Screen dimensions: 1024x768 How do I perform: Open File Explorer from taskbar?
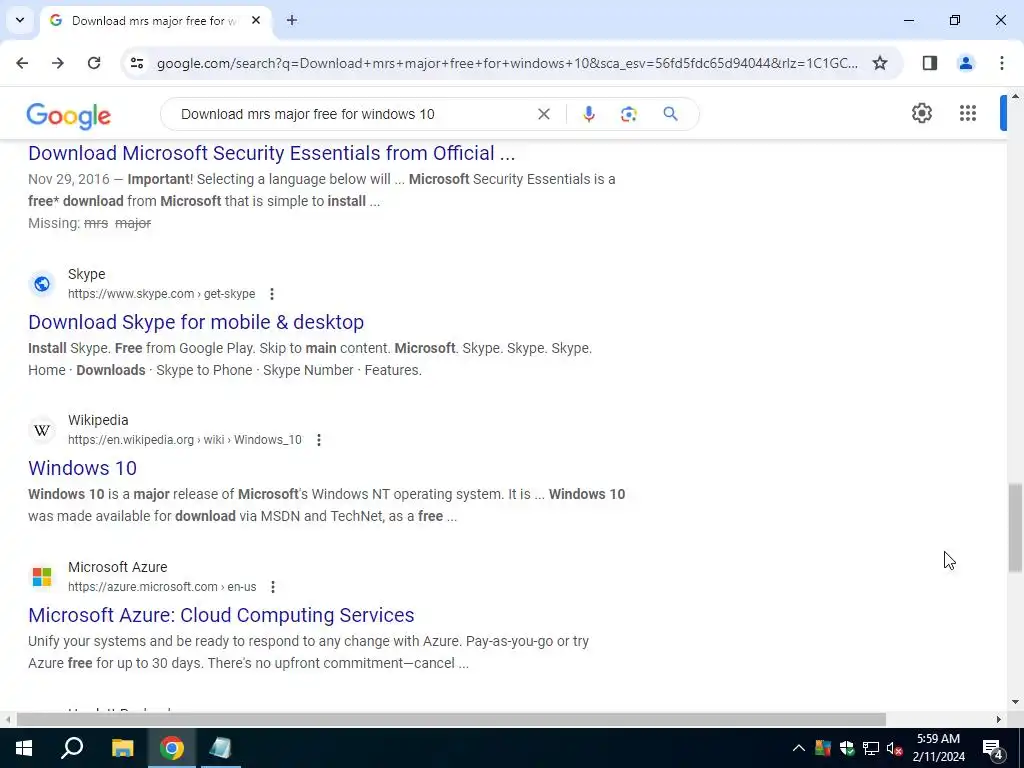tap(122, 748)
